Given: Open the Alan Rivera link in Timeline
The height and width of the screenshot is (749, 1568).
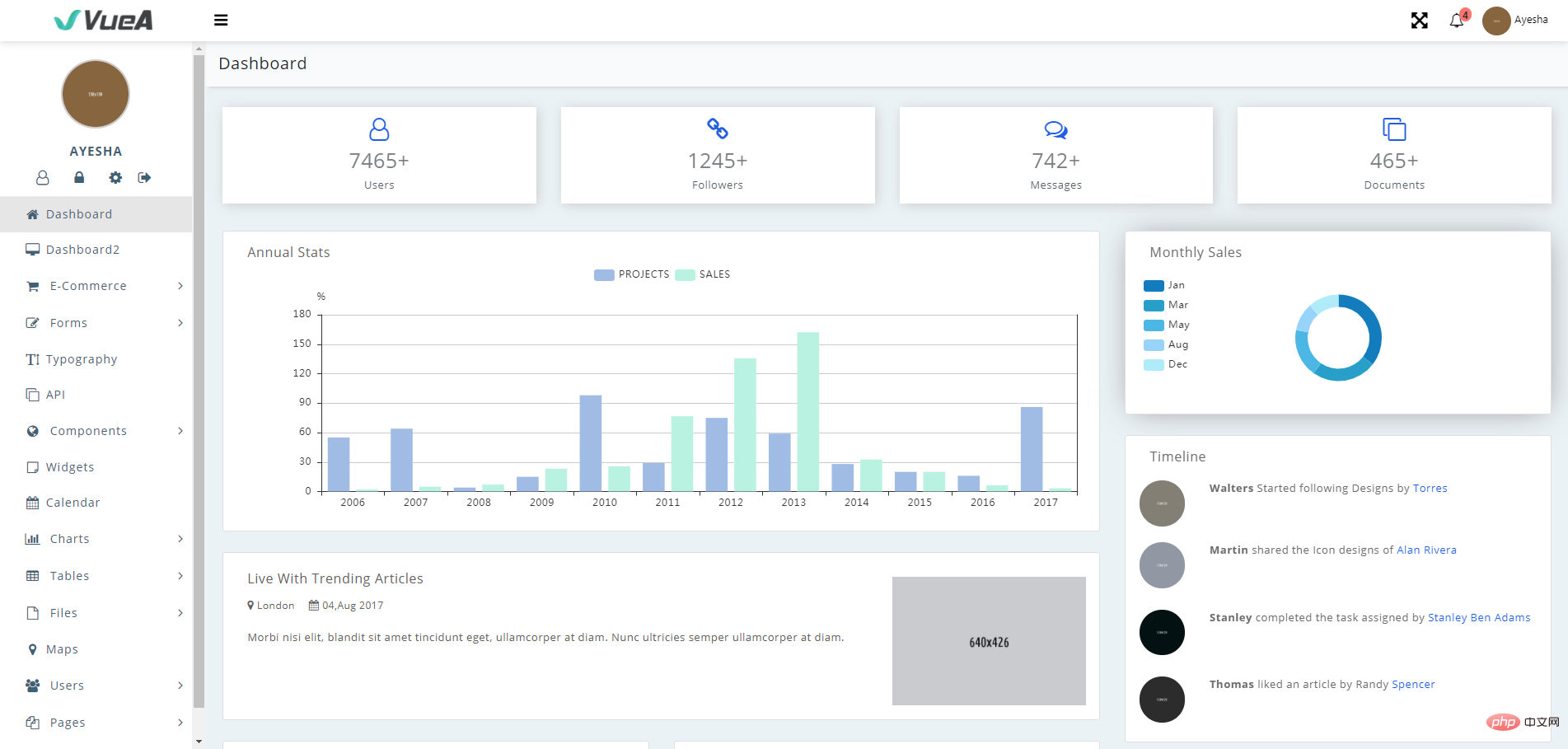Looking at the screenshot, I should (1426, 550).
